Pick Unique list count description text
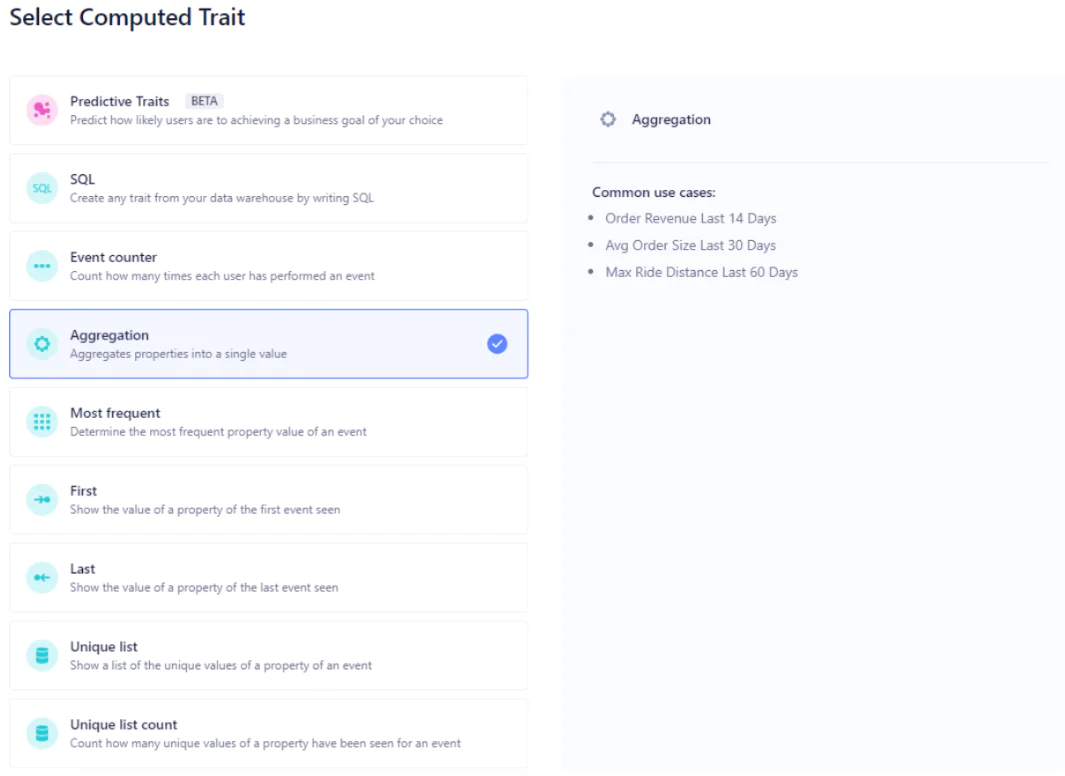Viewport: 1065px width, 776px height. pos(265,744)
